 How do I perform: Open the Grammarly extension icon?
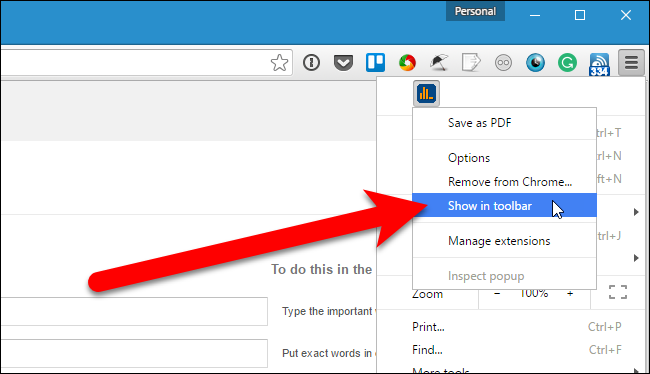point(567,63)
